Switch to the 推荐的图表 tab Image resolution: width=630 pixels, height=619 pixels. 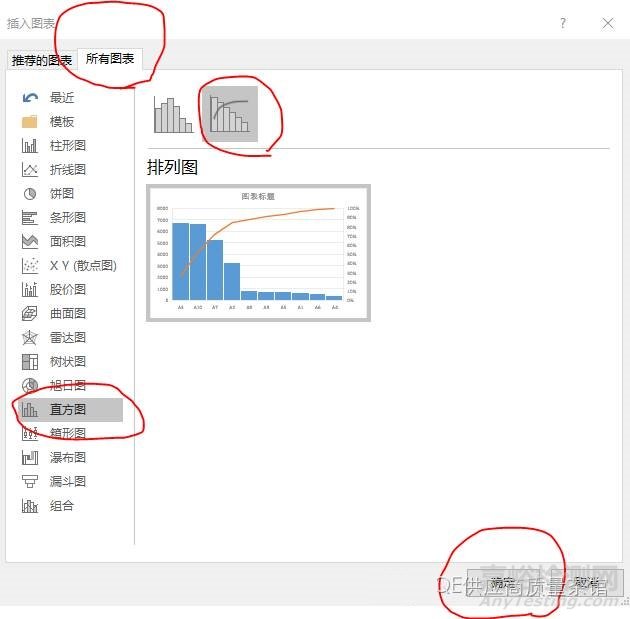41,60
